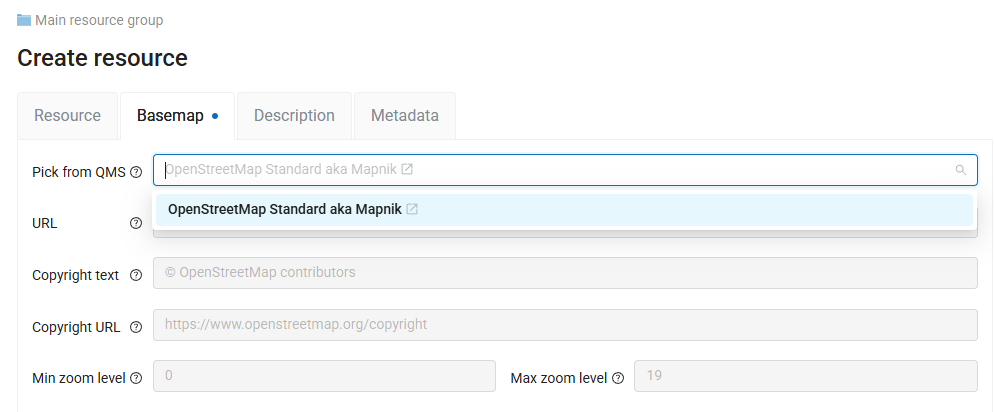Viewport: 994px width, 412px height.
Task: Click search magnifier icon in QMS field
Action: [x=961, y=170]
